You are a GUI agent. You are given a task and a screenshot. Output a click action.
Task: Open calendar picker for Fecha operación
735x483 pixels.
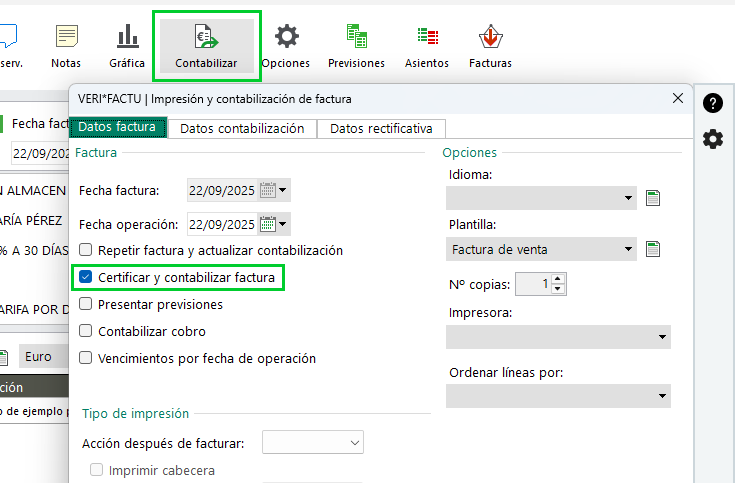pyautogui.click(x=268, y=224)
